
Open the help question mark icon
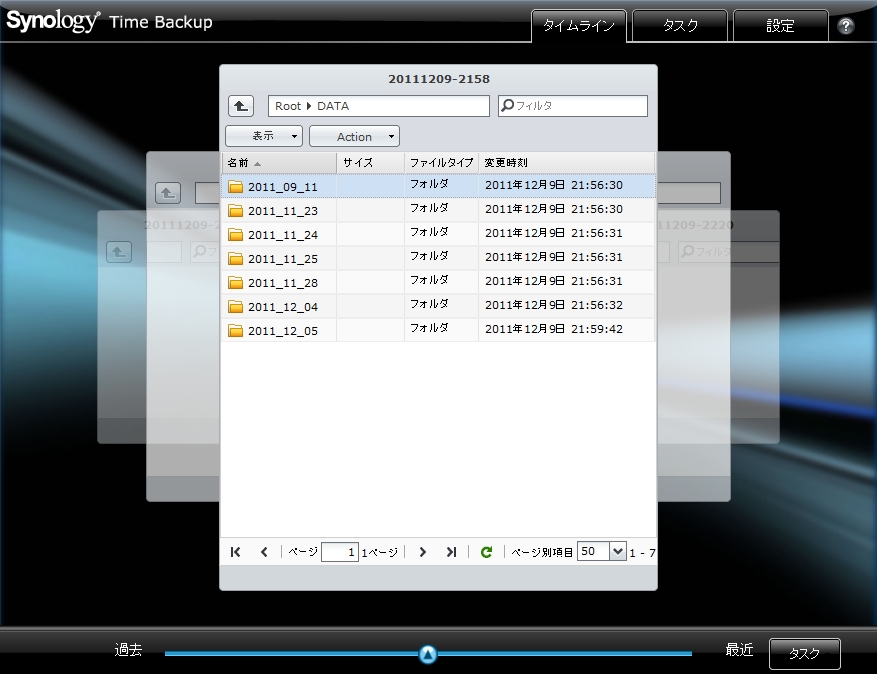tap(845, 26)
